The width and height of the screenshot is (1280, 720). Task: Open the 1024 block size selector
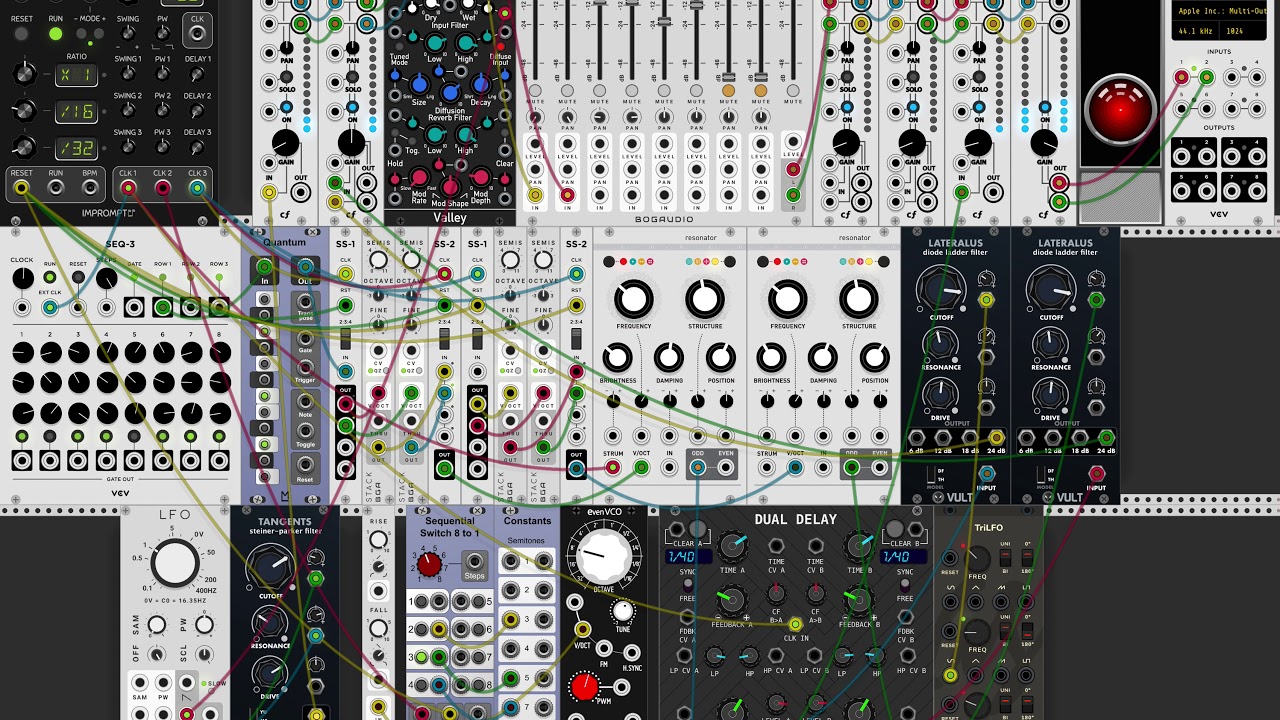(1241, 31)
